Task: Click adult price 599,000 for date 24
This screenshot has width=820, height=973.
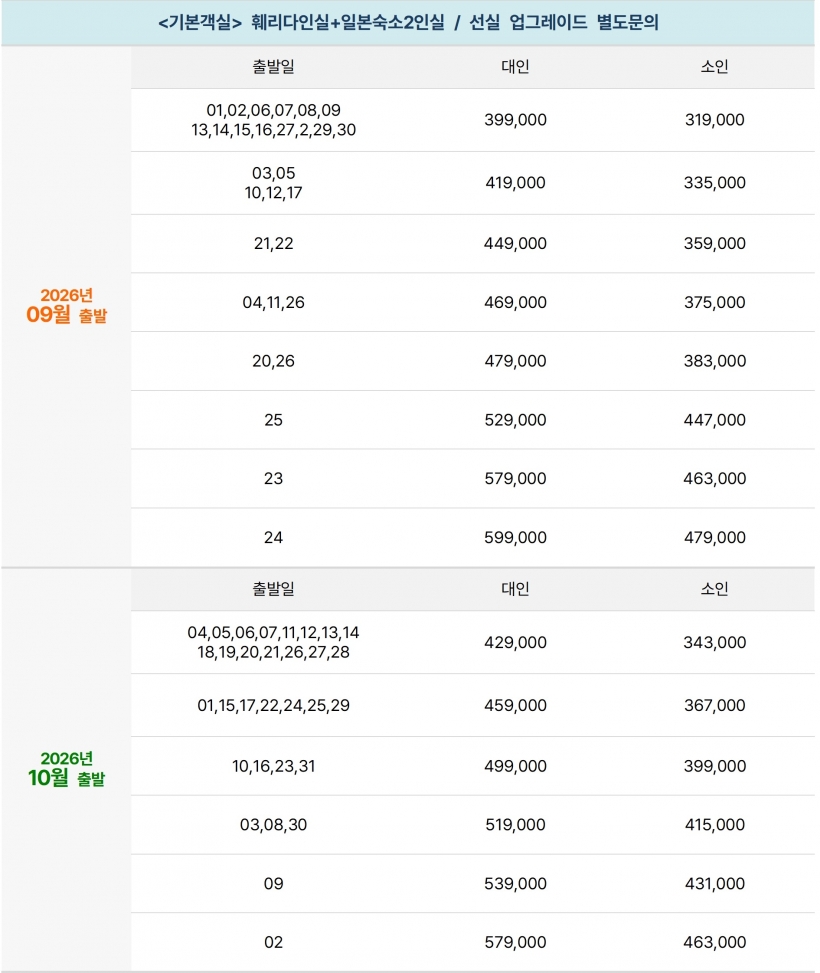Action: pos(515,537)
